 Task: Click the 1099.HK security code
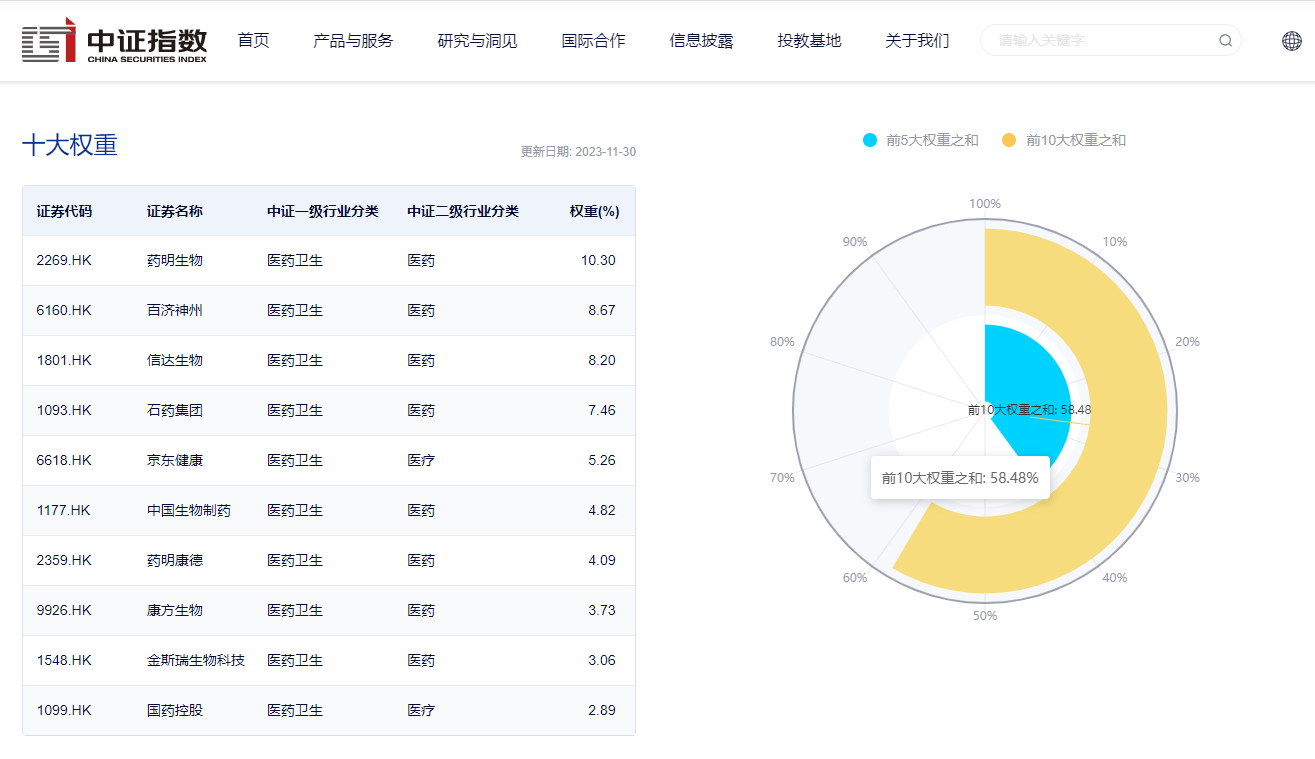(x=64, y=710)
